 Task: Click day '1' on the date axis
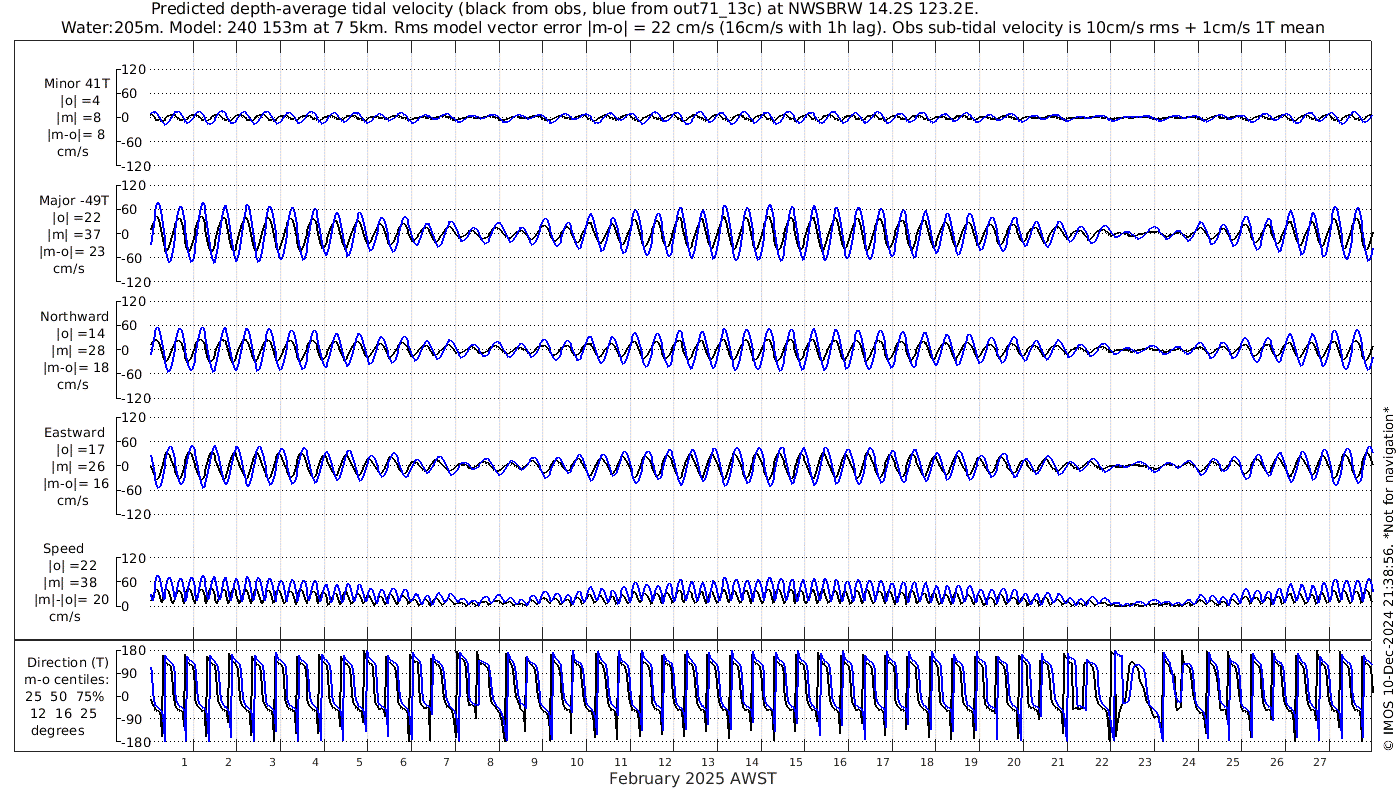(x=185, y=762)
